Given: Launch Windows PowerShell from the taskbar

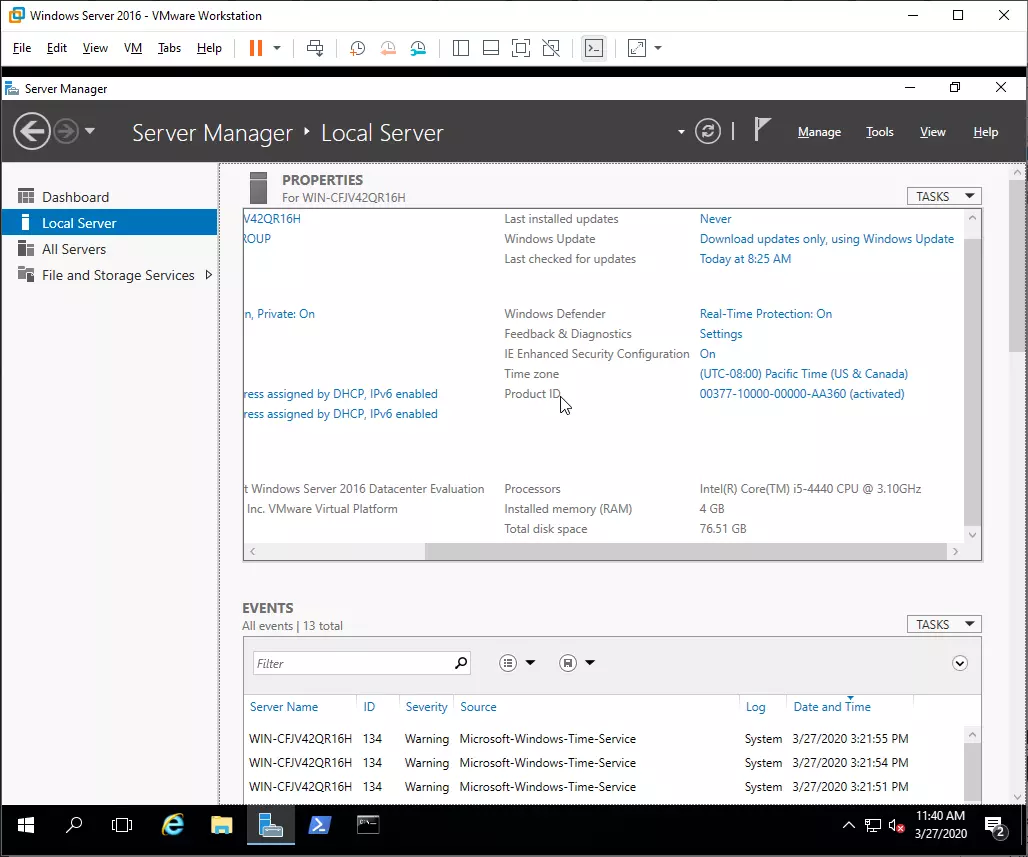Looking at the screenshot, I should tap(319, 825).
